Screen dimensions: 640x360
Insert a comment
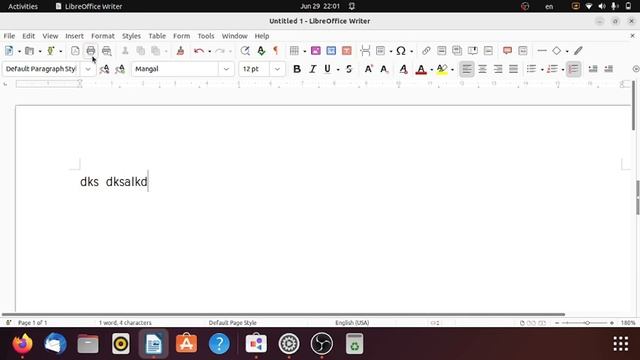point(507,51)
